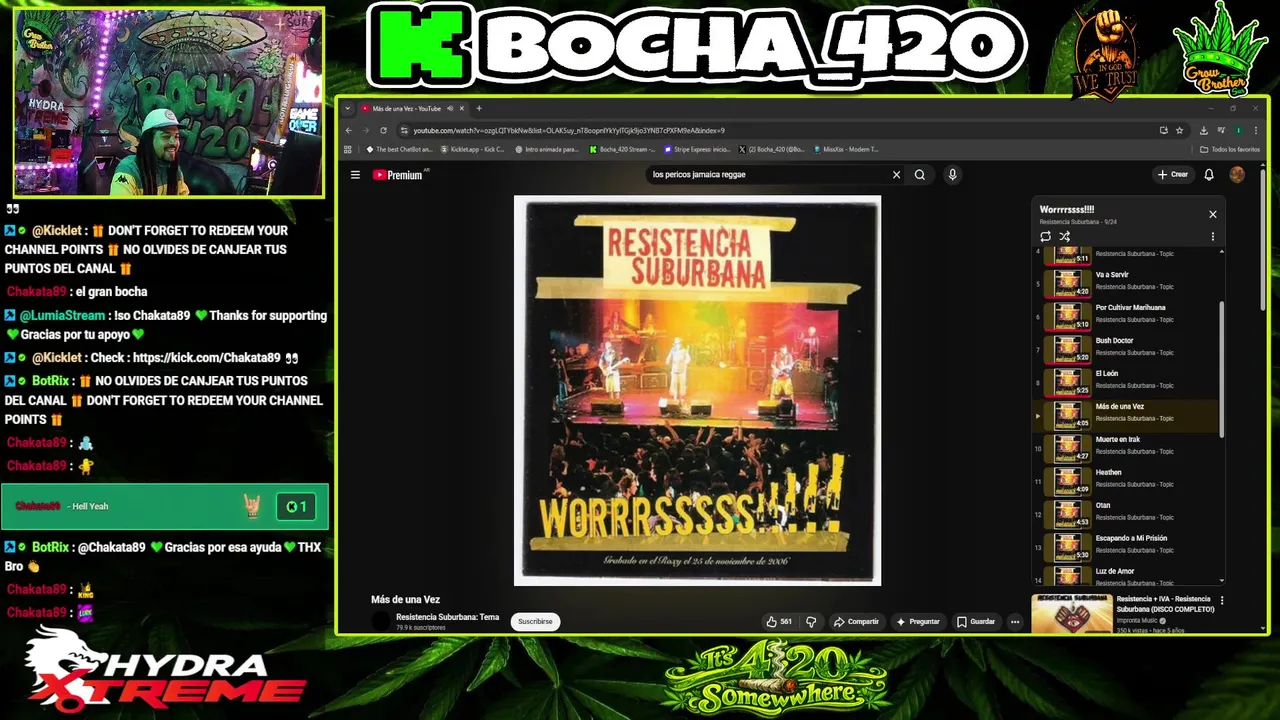Open YouTube notifications bell
Viewport: 1280px width, 720px height.
pyautogui.click(x=1209, y=175)
